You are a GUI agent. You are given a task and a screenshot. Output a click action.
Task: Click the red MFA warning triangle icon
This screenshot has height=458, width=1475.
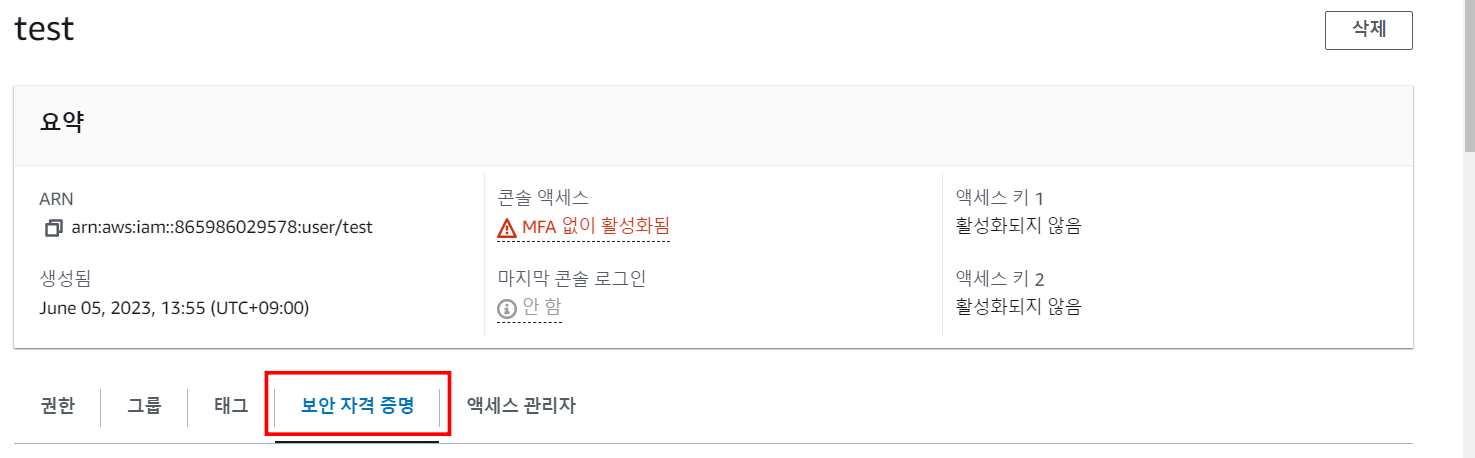click(x=507, y=229)
